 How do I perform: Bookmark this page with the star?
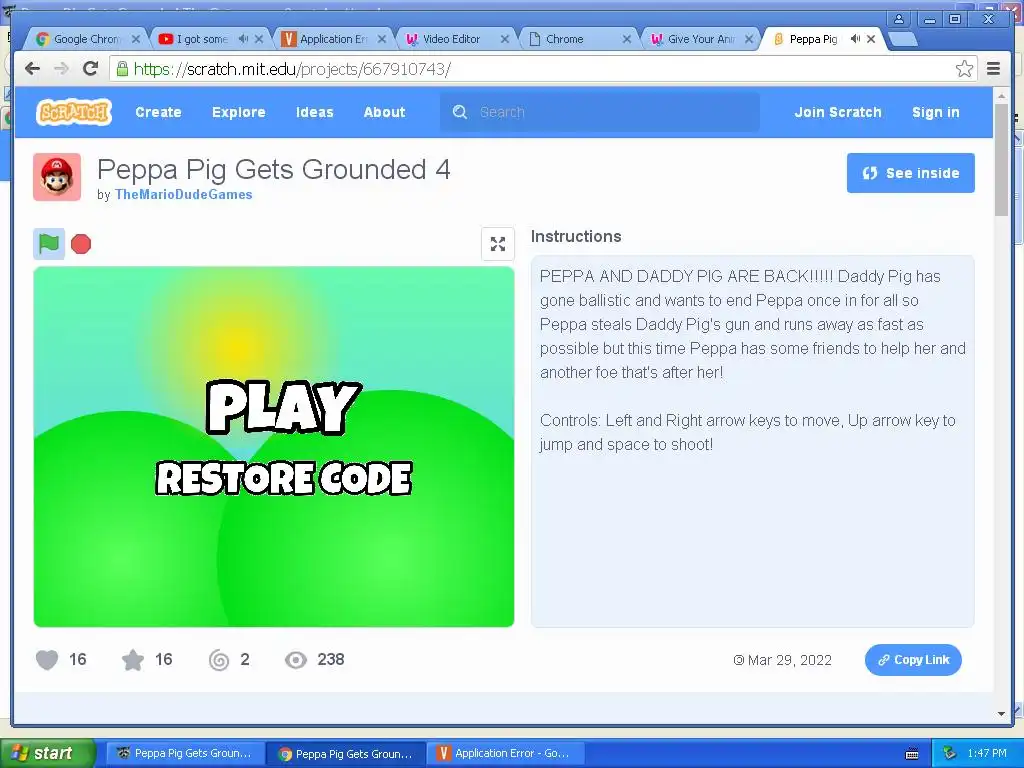964,69
